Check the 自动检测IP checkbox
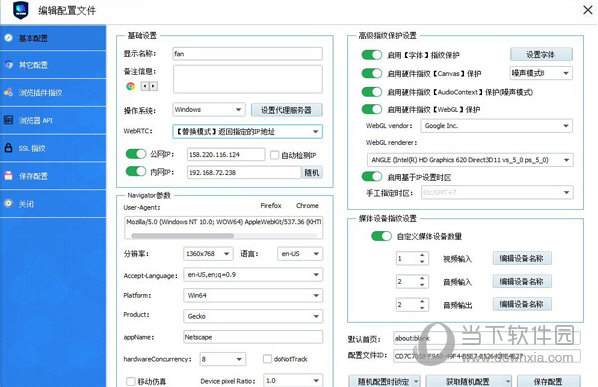598x387 pixels. [274, 155]
